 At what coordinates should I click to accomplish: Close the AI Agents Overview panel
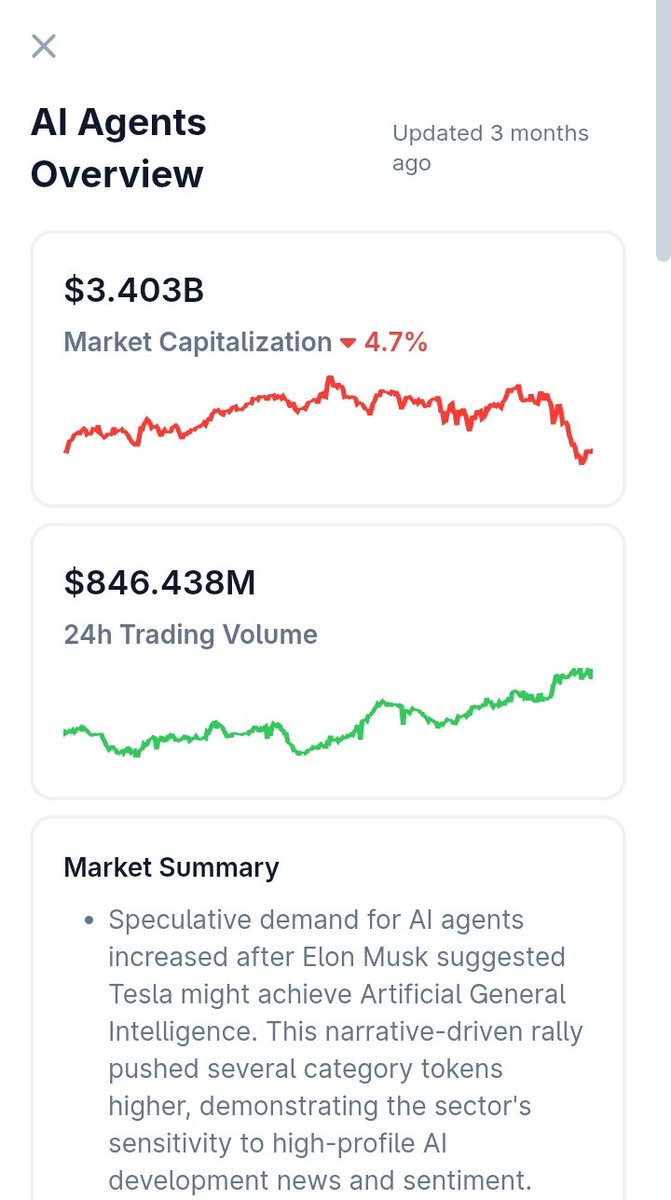(x=44, y=46)
